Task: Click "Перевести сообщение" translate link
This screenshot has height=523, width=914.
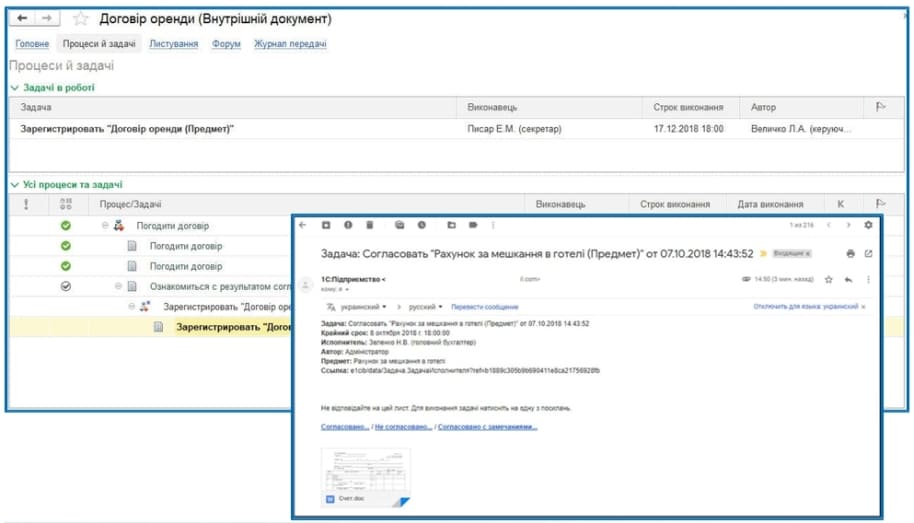Action: click(x=486, y=306)
